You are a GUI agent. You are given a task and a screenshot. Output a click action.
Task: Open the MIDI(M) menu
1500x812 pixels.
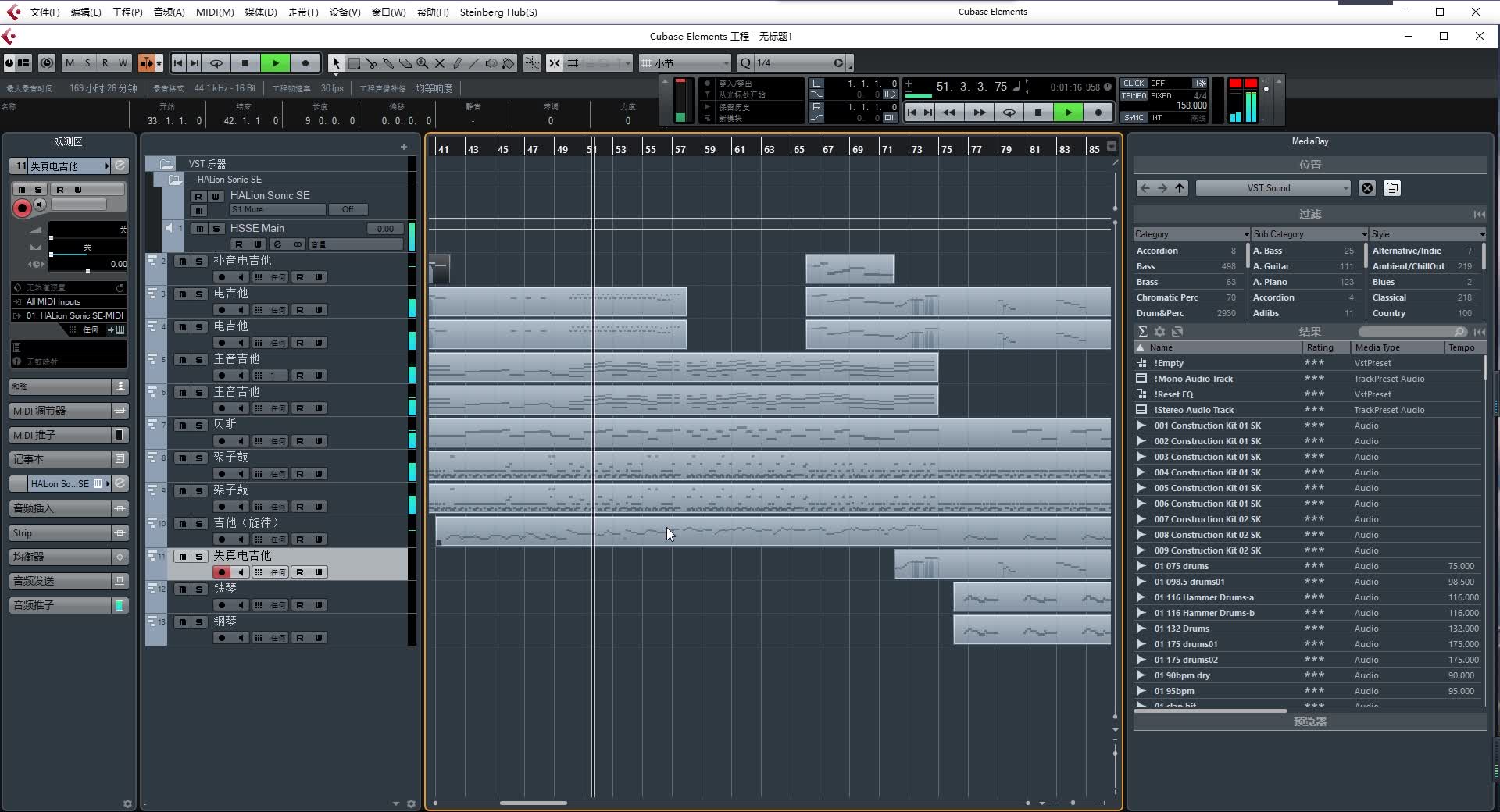(215, 12)
